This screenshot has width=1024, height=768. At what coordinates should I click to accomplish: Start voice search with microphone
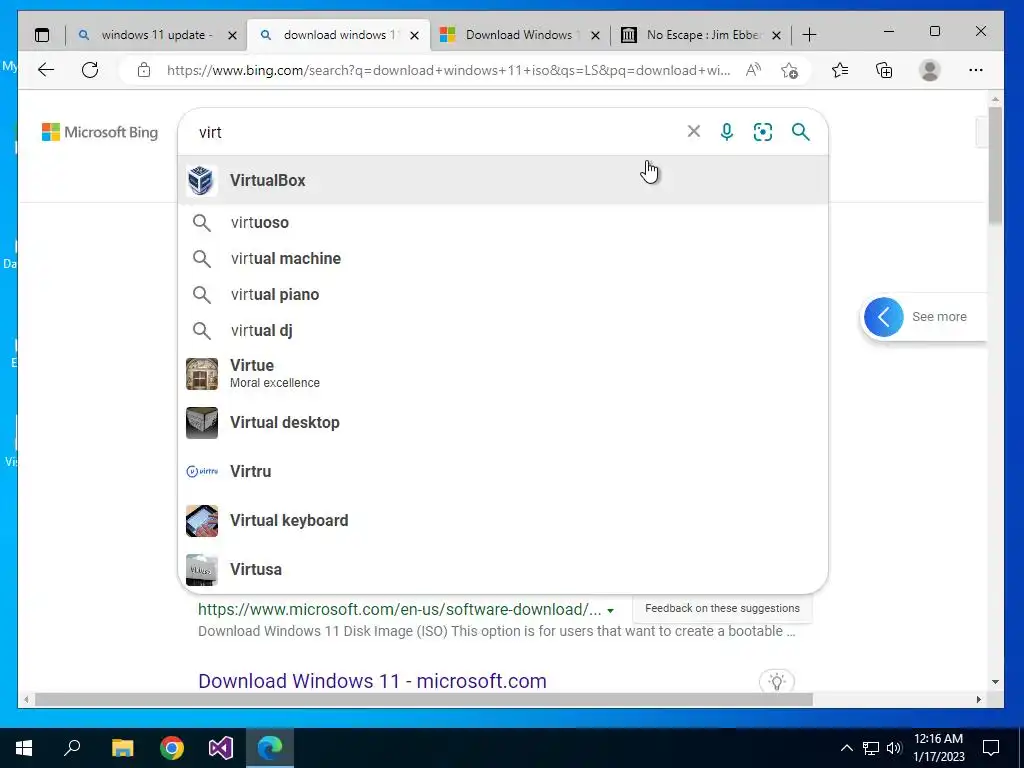tap(727, 132)
